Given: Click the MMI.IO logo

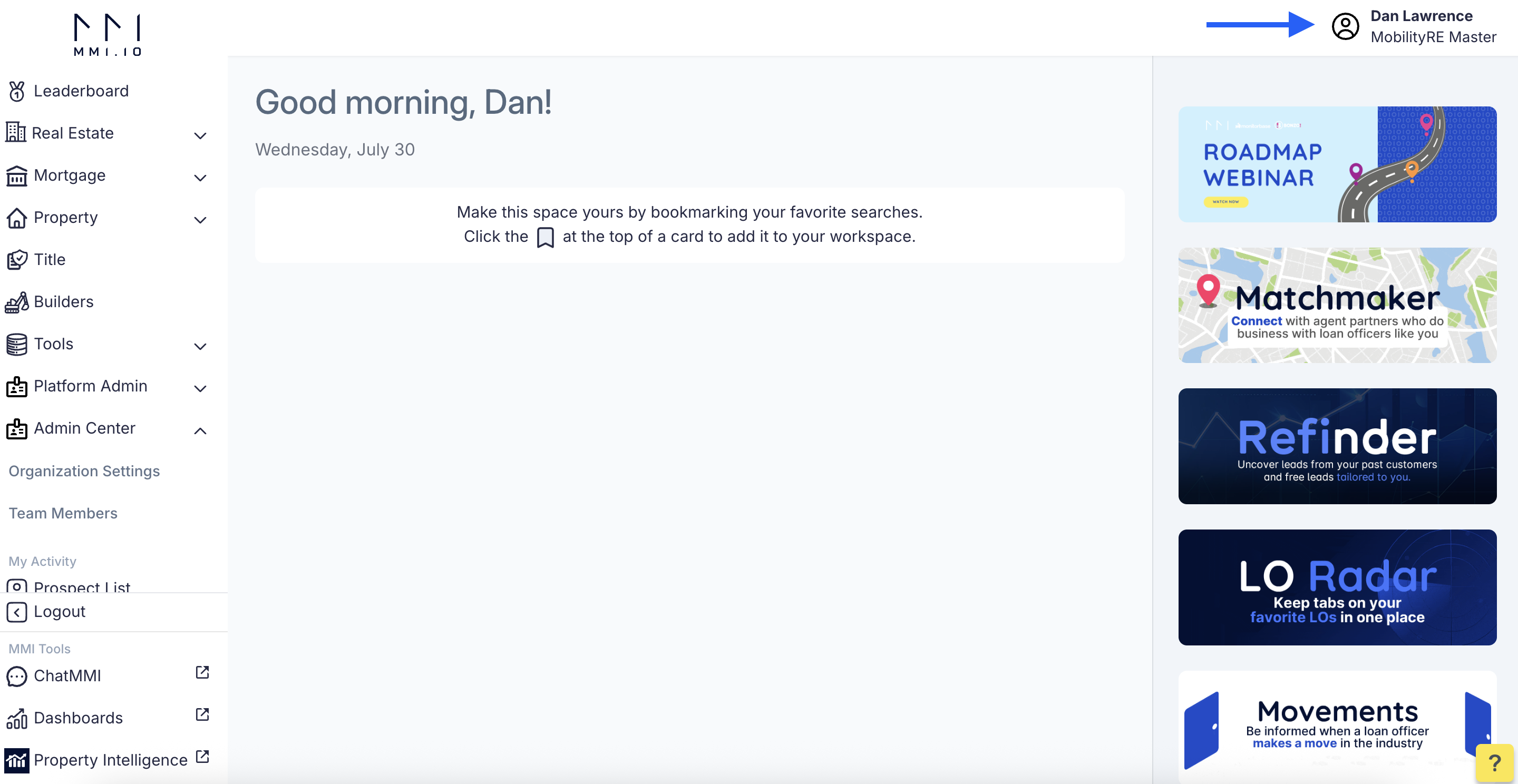Looking at the screenshot, I should pyautogui.click(x=107, y=34).
